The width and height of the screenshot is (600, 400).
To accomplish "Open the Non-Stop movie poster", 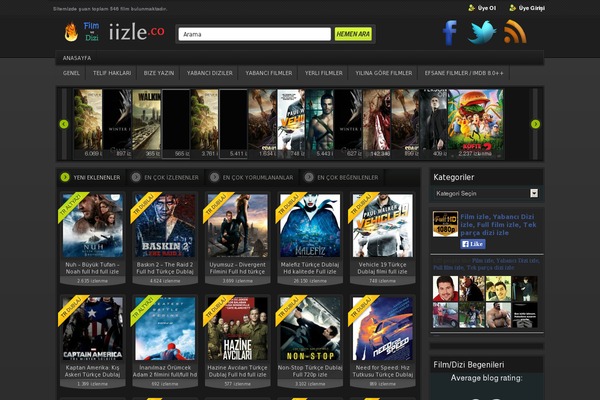I will pos(310,328).
